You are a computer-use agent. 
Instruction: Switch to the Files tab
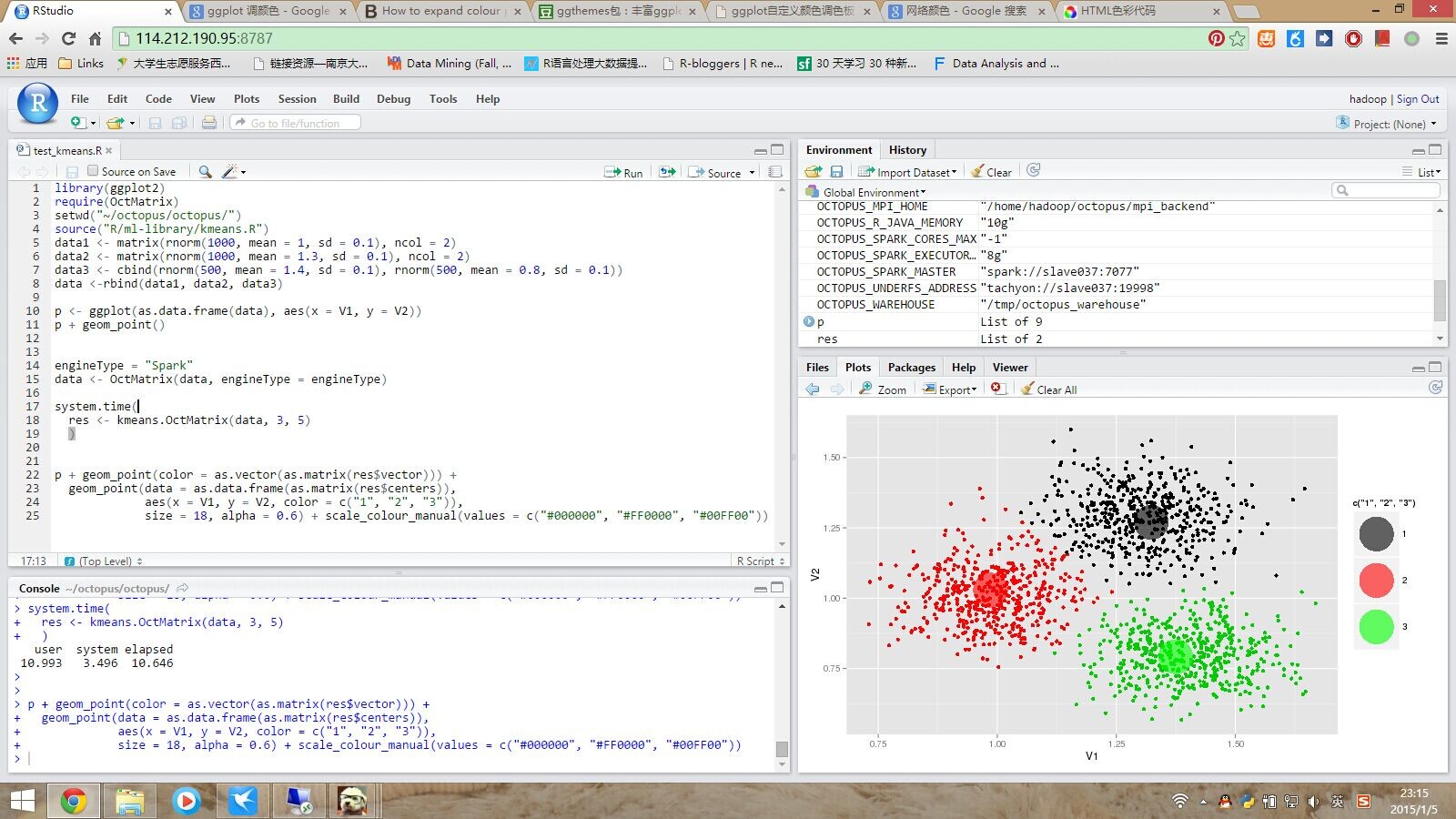coord(817,368)
